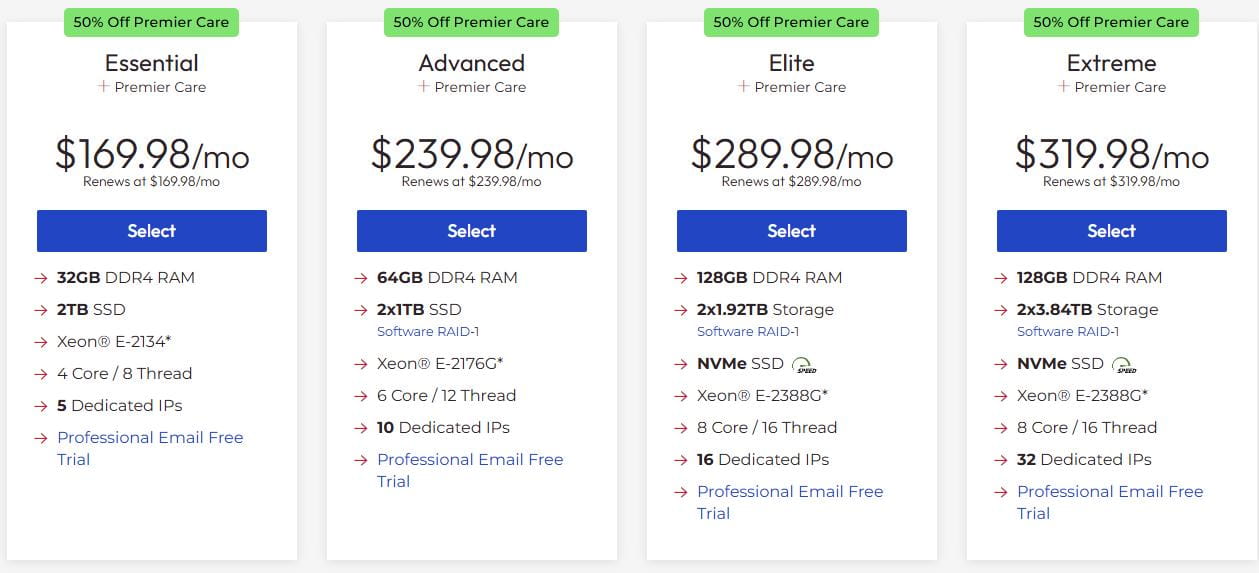Click the plus icon under the Advanced heading
1259x573 pixels.
423,87
